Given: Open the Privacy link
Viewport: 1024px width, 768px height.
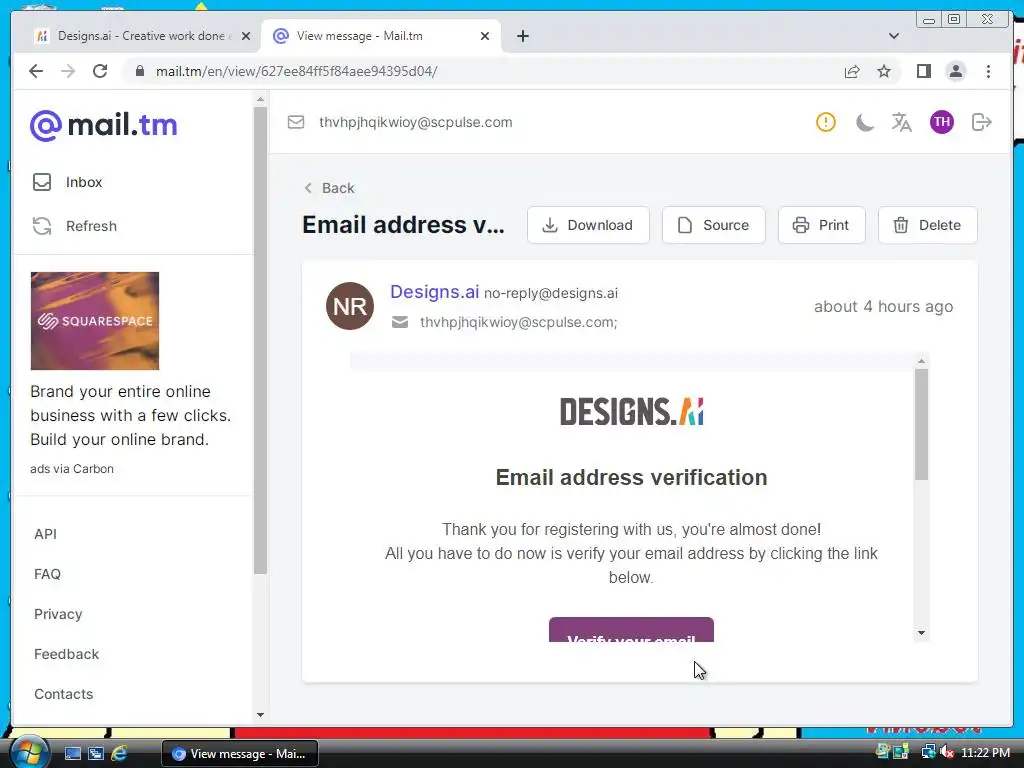Looking at the screenshot, I should pyautogui.click(x=58, y=615).
